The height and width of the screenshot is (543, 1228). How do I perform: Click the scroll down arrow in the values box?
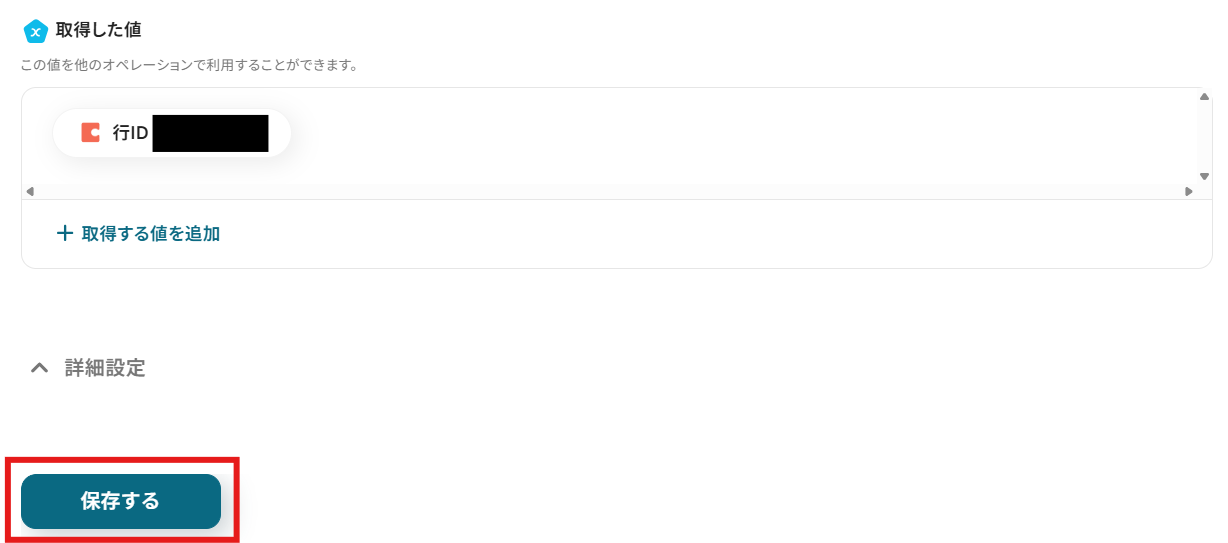tap(1204, 176)
